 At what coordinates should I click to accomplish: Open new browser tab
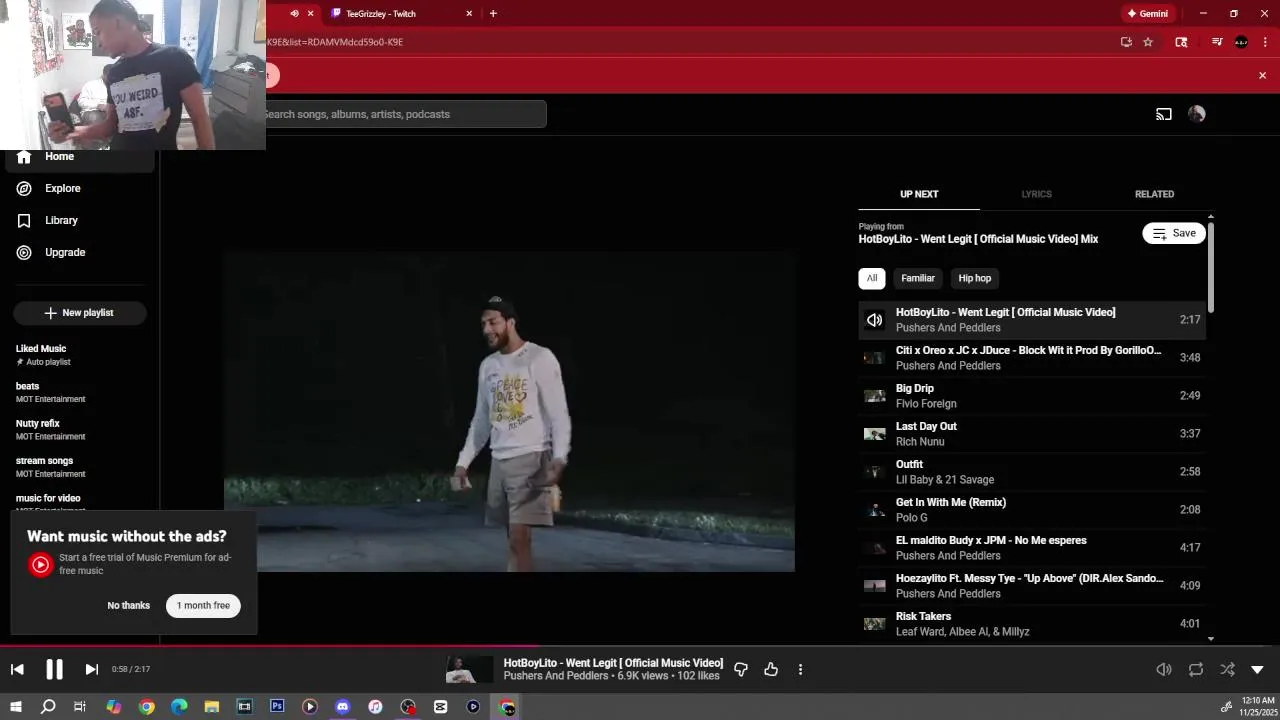(493, 14)
